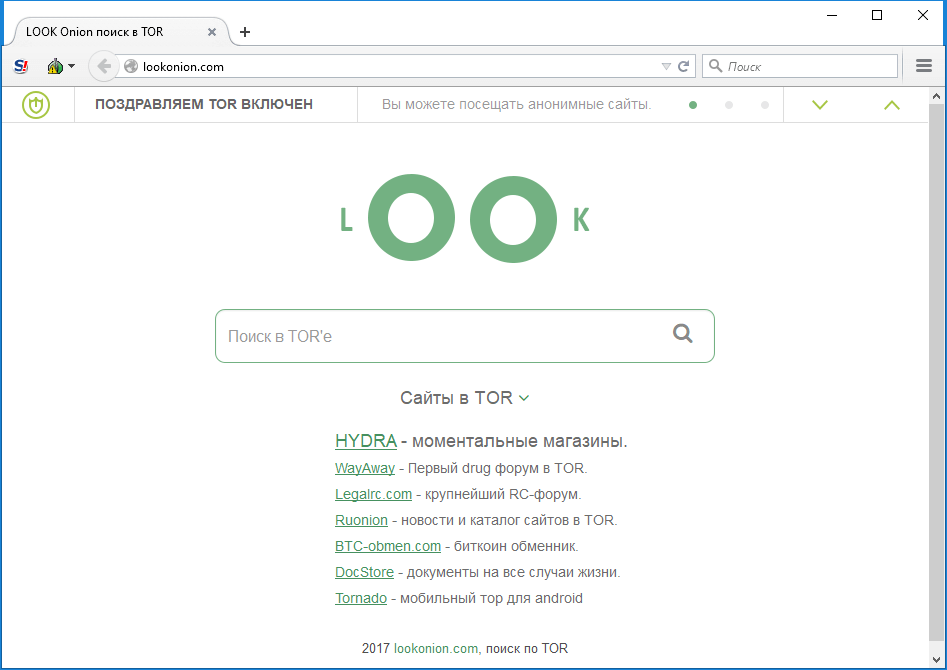Select the third slide indicator dot
The width and height of the screenshot is (947, 670).
[765, 105]
